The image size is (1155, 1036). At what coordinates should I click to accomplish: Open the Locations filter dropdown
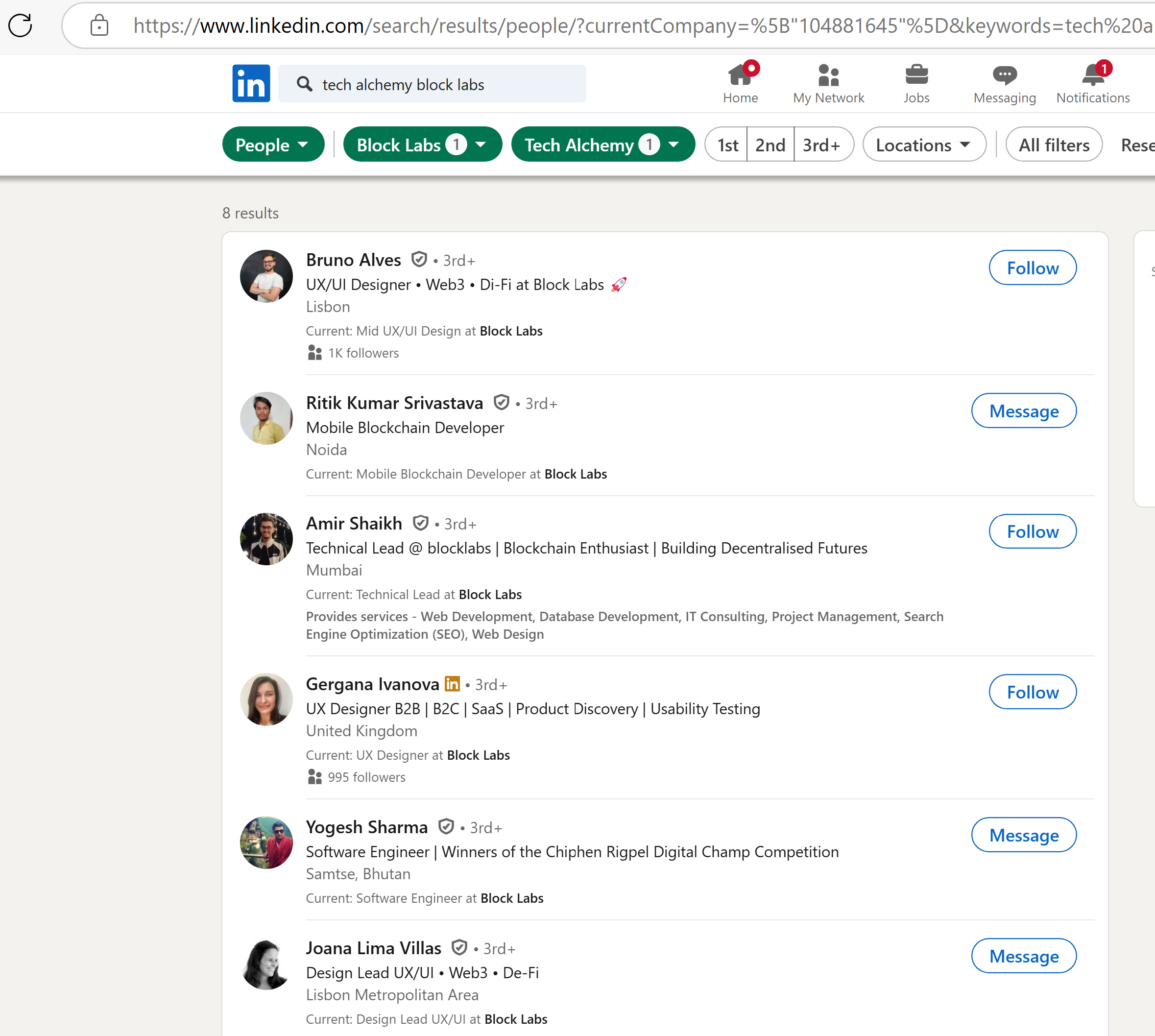924,145
